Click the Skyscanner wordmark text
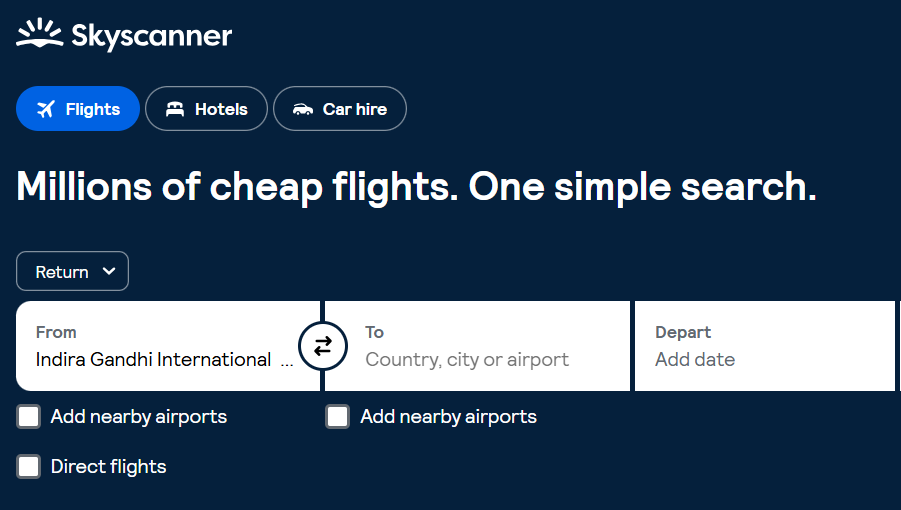The height and width of the screenshot is (510, 901). [x=151, y=37]
